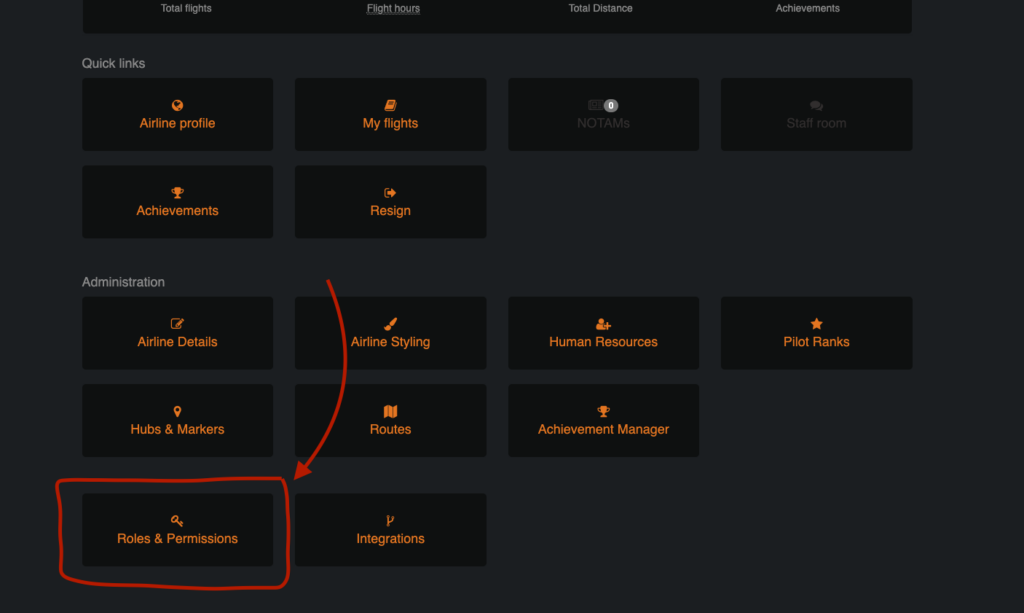
Task: Click the add-user icon above Human Resources
Action: tap(603, 324)
